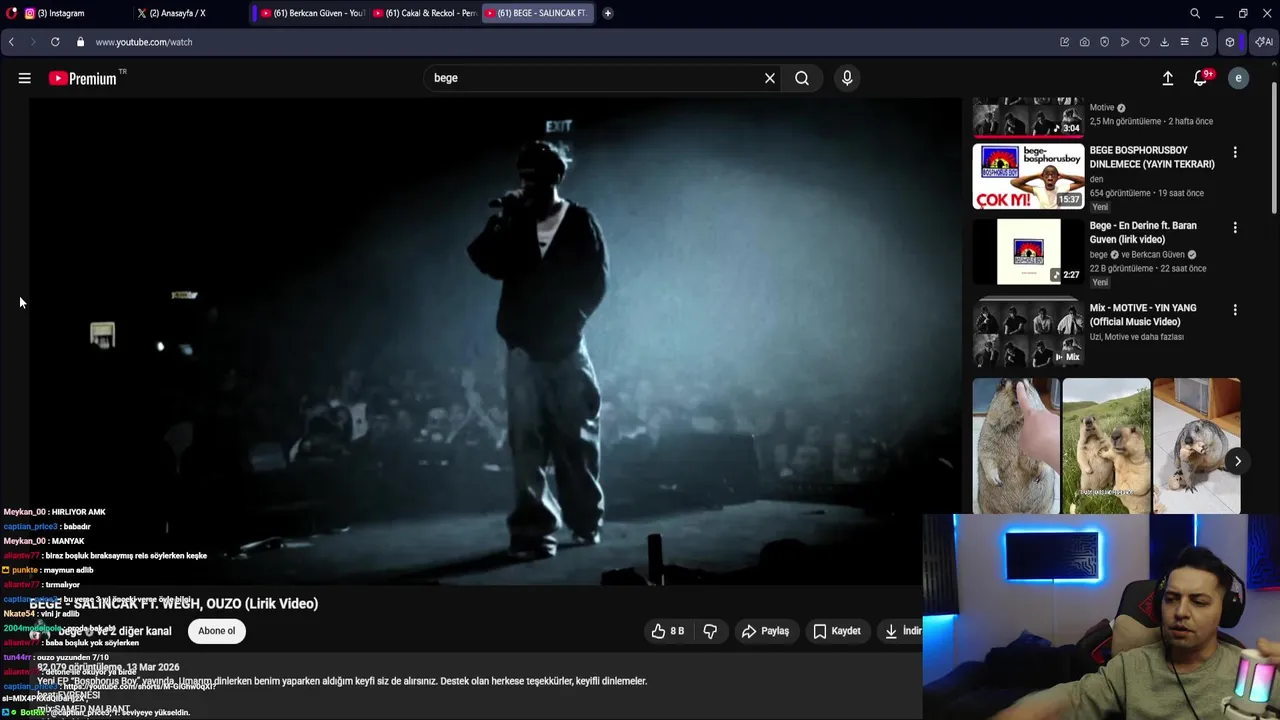The image size is (1280, 720).
Task: Open a new browser tab with plus
Action: click(x=608, y=13)
